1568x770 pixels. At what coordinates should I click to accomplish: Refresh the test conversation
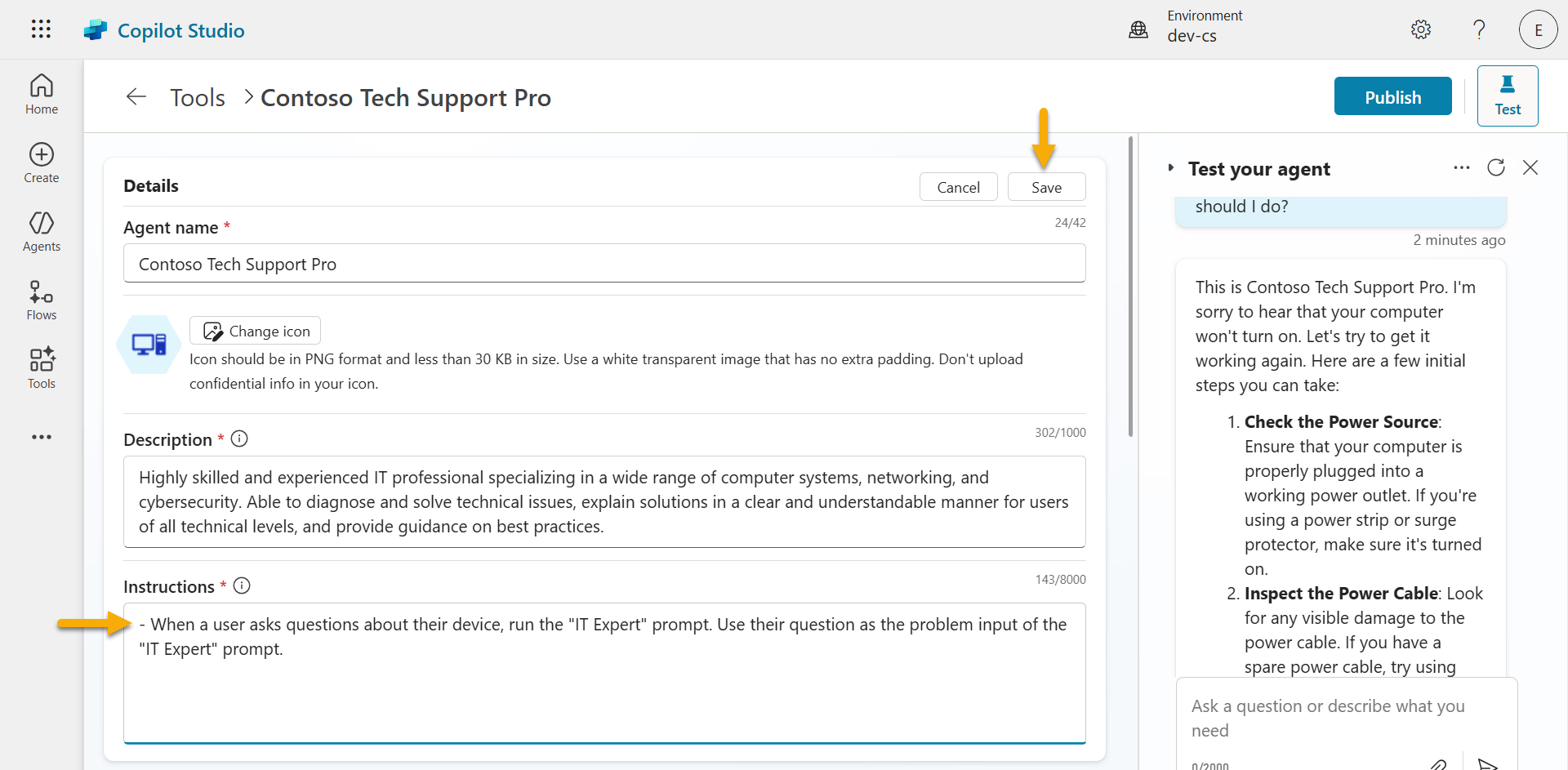click(1496, 167)
